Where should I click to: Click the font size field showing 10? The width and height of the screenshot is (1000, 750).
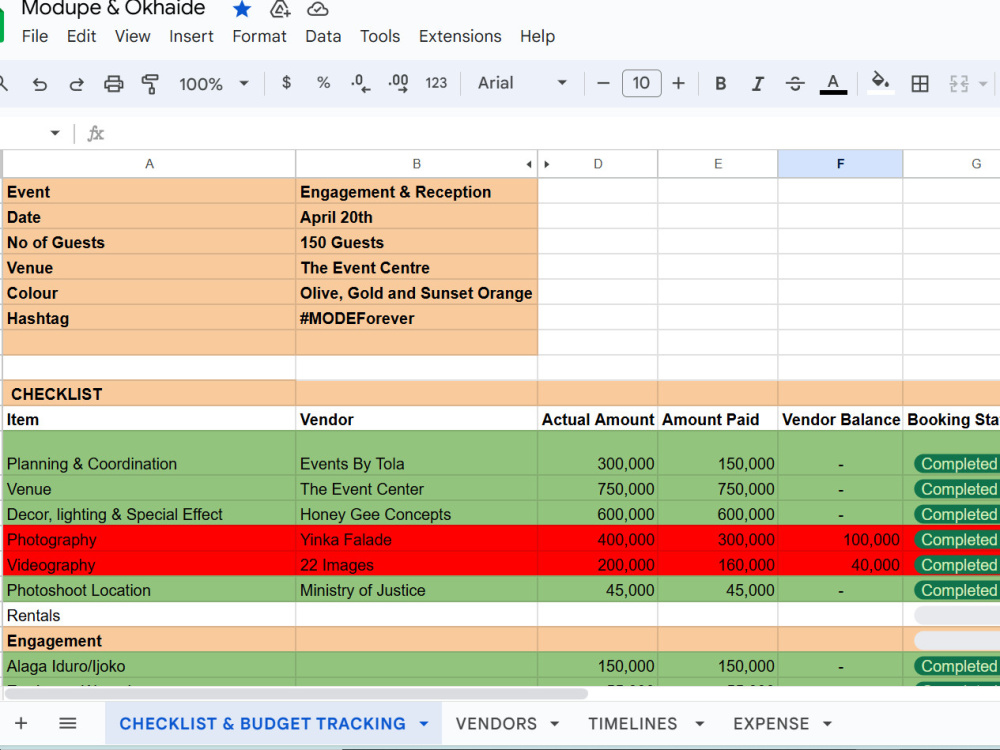(641, 84)
